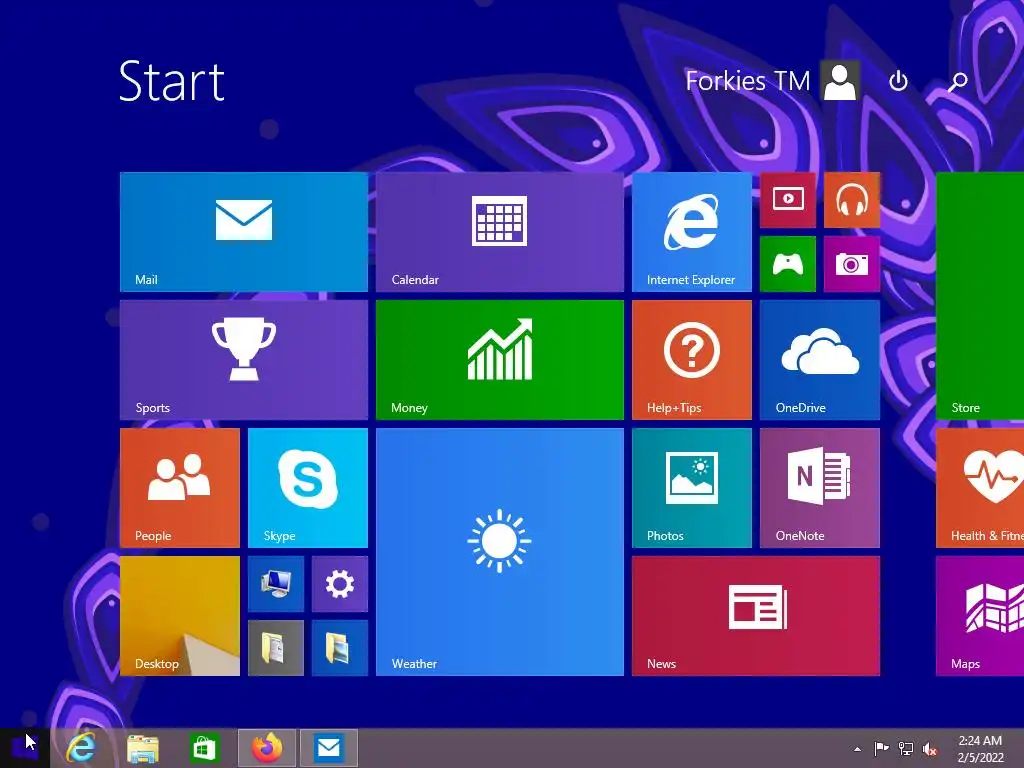Open the Calendar tile
Screen dimensions: 1024x768
tap(500, 232)
